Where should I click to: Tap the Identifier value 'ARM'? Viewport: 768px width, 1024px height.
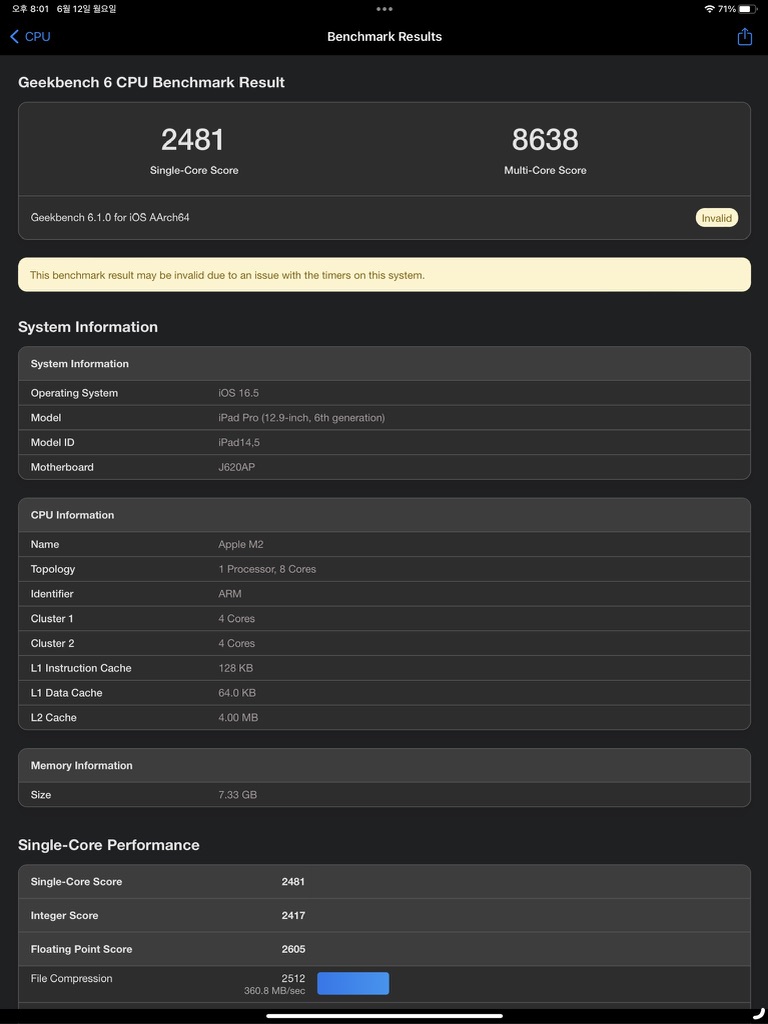pos(230,594)
